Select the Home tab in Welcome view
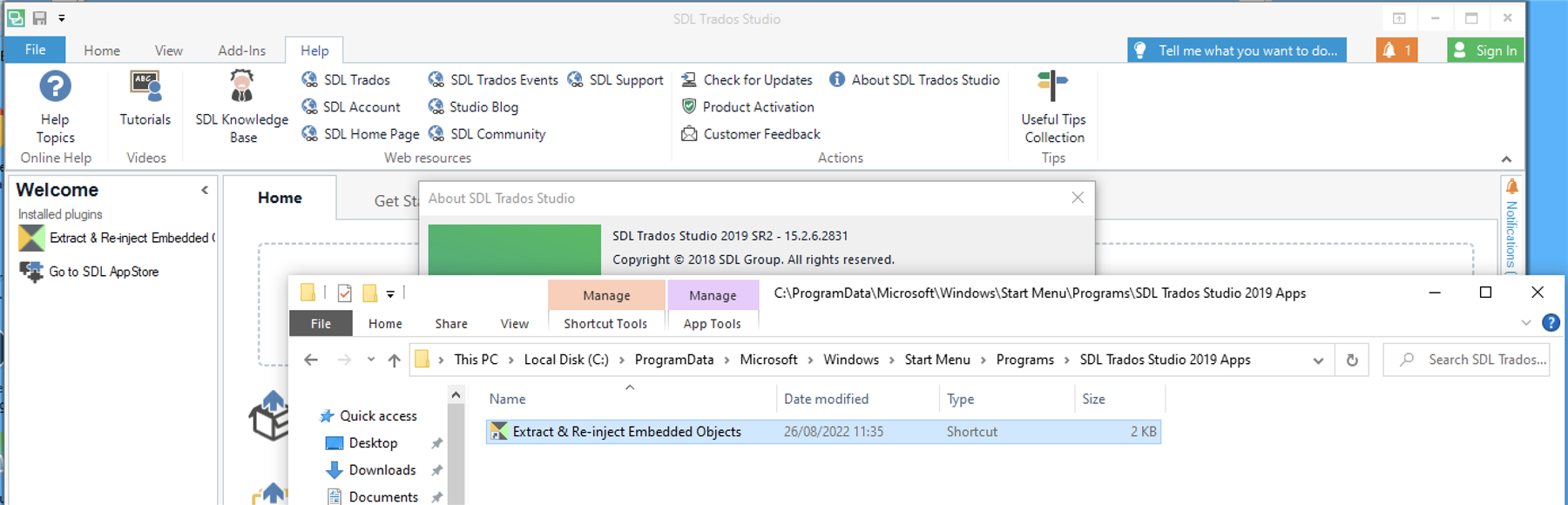This screenshot has width=1568, height=505. [x=280, y=198]
